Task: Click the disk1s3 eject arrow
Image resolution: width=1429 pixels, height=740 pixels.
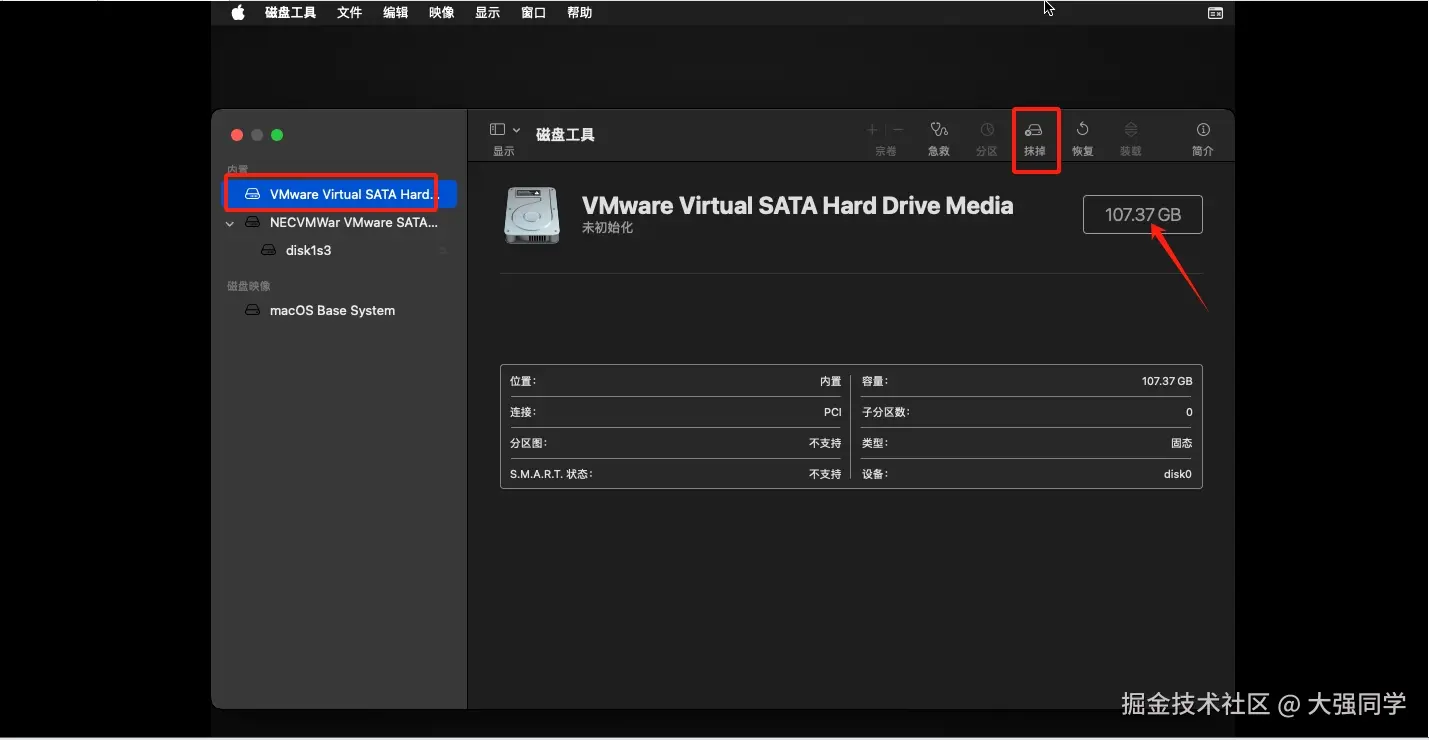Action: click(x=443, y=250)
